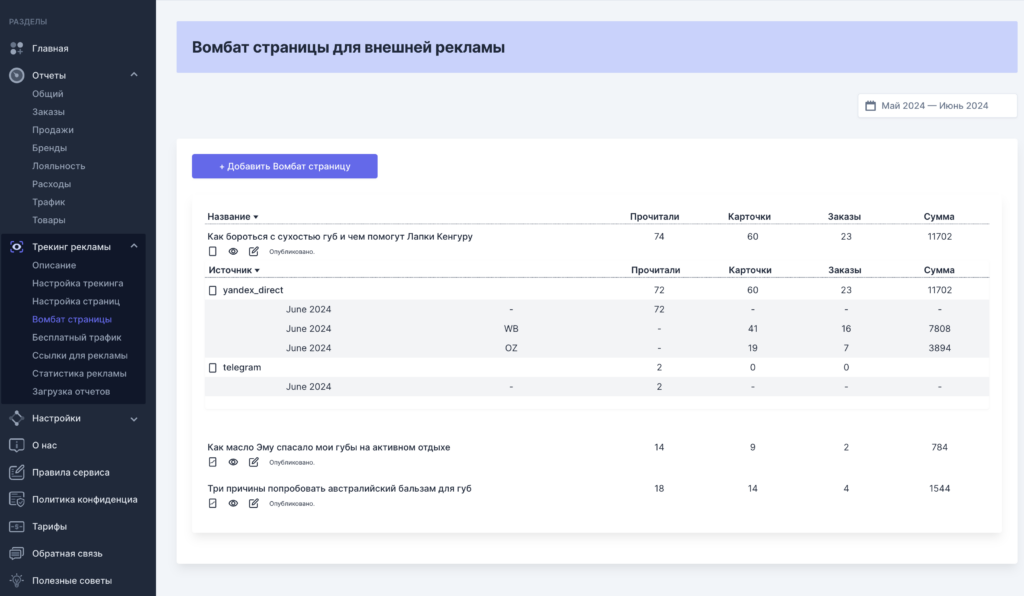Go to Статистика рекламы menu item
This screenshot has height=596, width=1024.
(x=79, y=373)
